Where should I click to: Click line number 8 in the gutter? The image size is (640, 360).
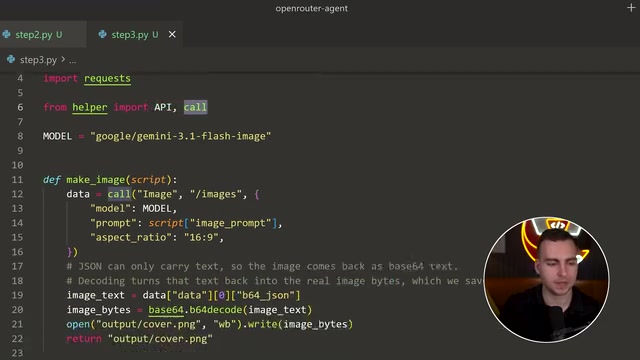(x=20, y=136)
